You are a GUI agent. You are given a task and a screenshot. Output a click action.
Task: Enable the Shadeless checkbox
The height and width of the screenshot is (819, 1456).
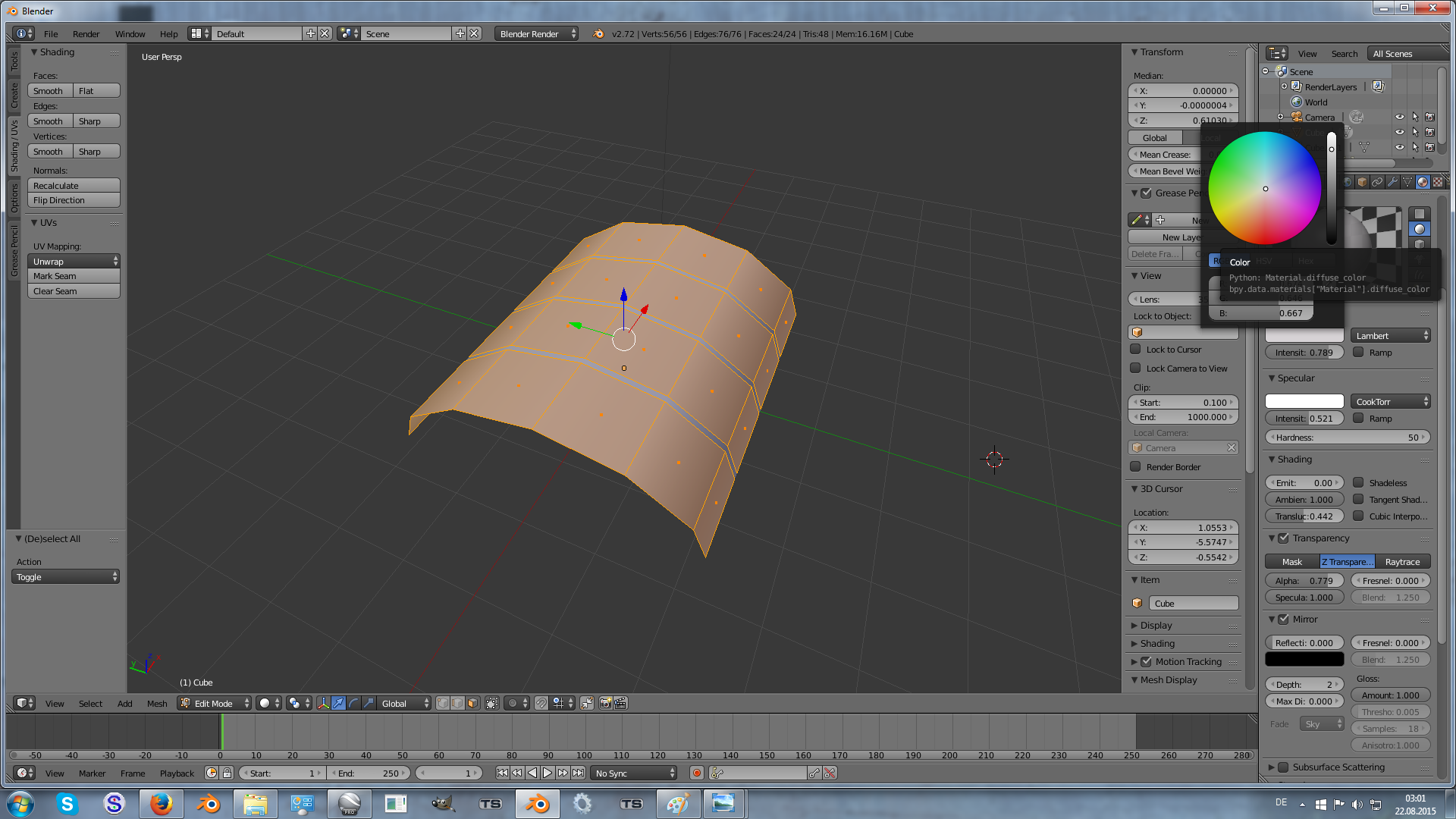tap(1358, 483)
